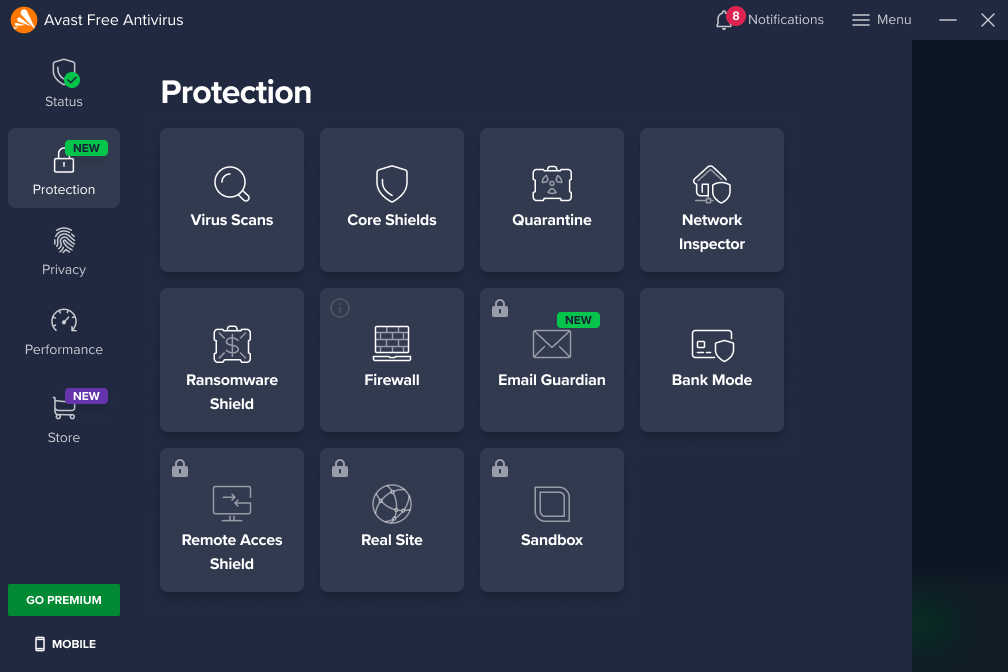The image size is (1008, 672).
Task: Click the 'Quarantine' label
Action: click(552, 220)
